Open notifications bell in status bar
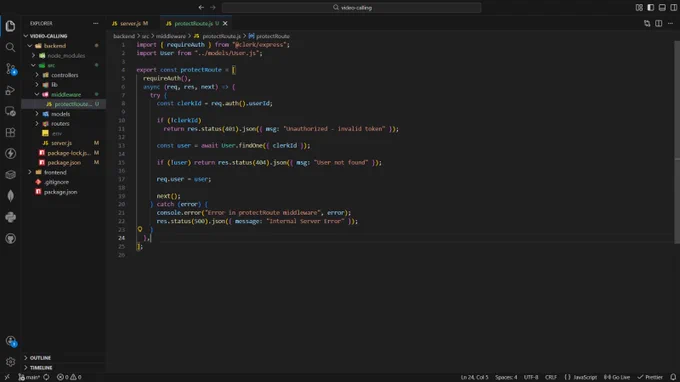This screenshot has height=382, width=680. pyautogui.click(x=673, y=377)
